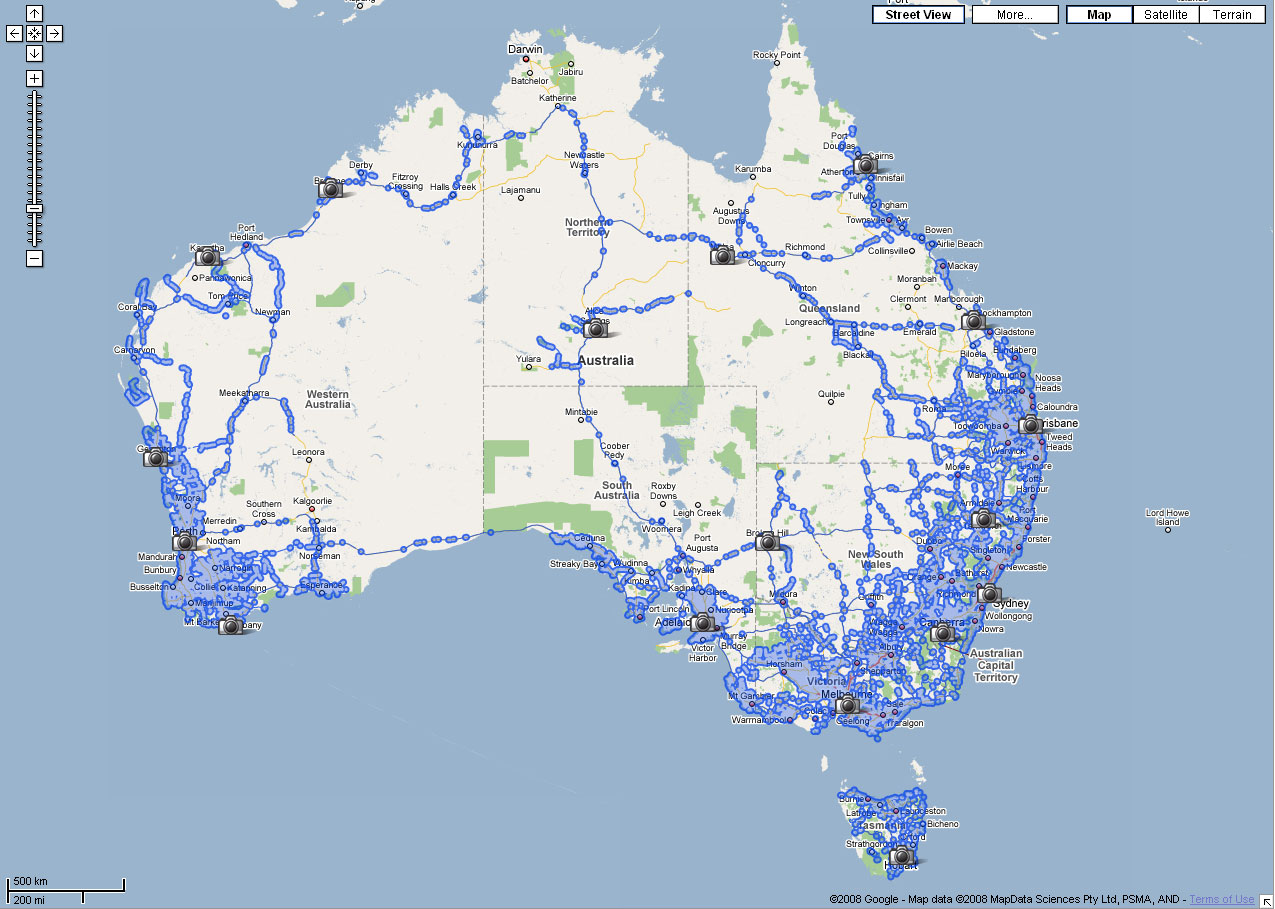Screen dimensions: 1275x909
Task: Click the camera icon at Alice Springs
Action: pos(596,328)
